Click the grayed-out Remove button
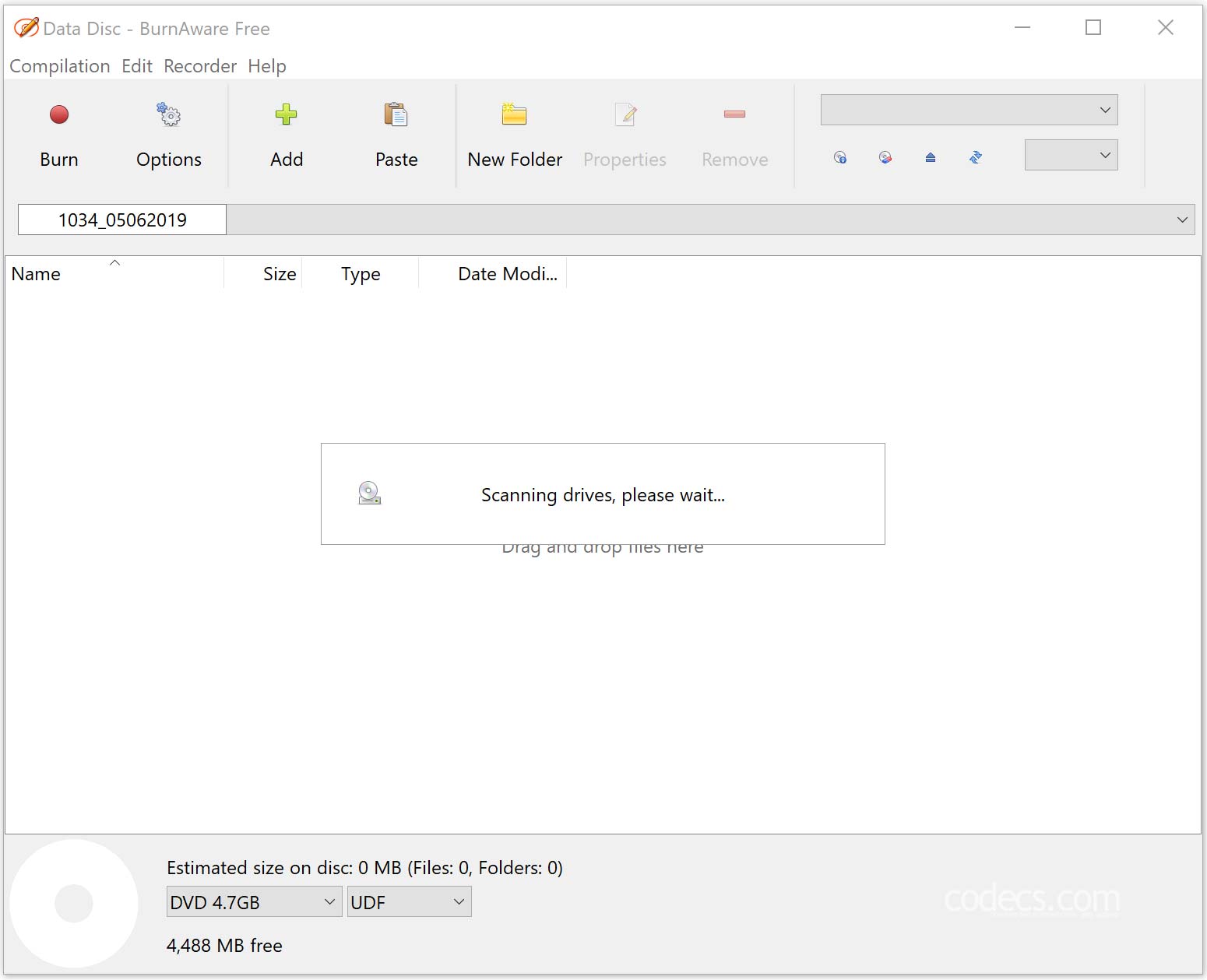The width and height of the screenshot is (1207, 980). [734, 136]
